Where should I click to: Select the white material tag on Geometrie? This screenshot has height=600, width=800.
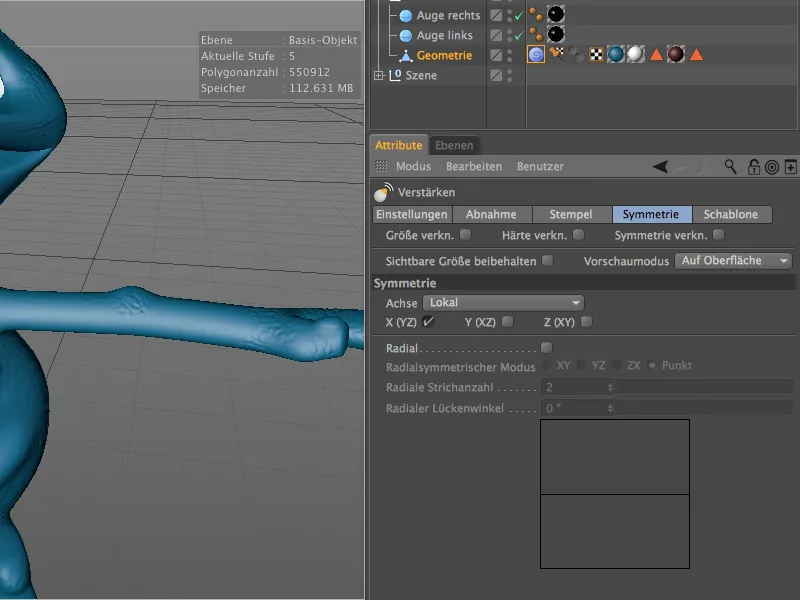[636, 54]
